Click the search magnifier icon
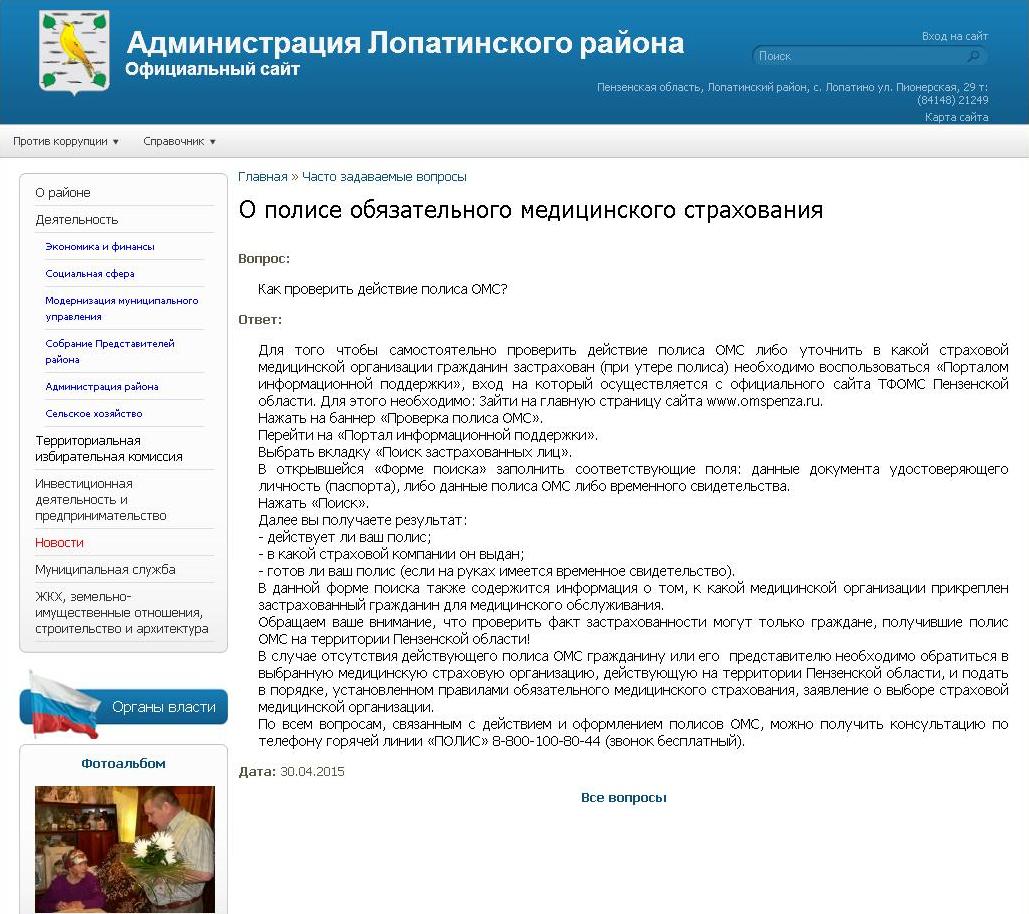Screen dimensions: 1029x914 [x=974, y=56]
